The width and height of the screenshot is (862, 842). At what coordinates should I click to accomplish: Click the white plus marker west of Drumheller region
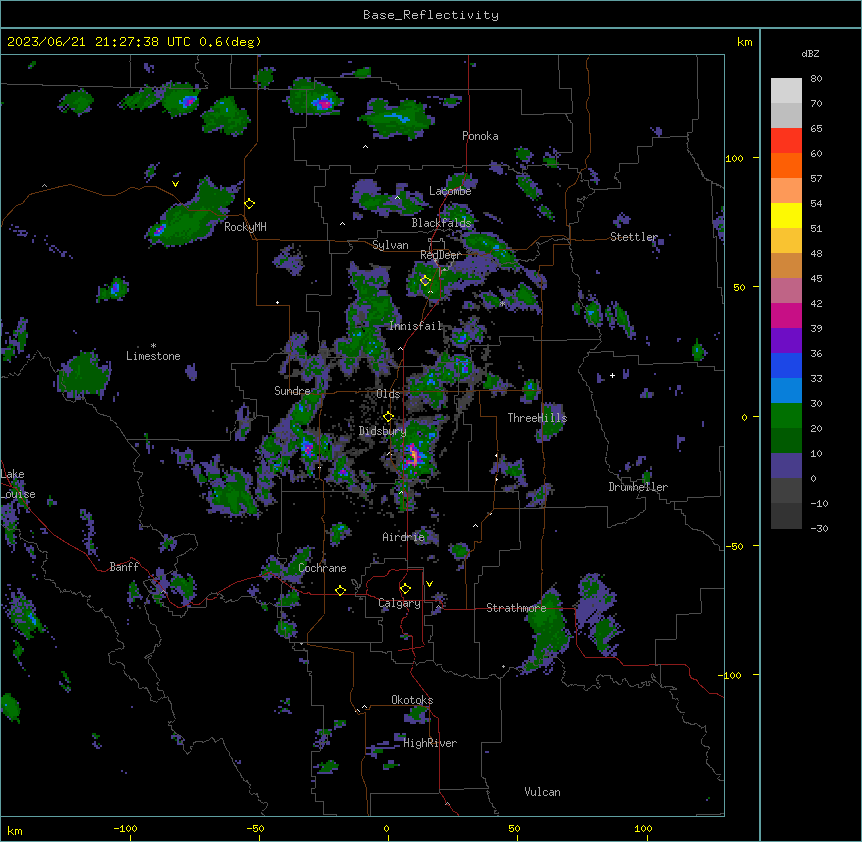[612, 375]
